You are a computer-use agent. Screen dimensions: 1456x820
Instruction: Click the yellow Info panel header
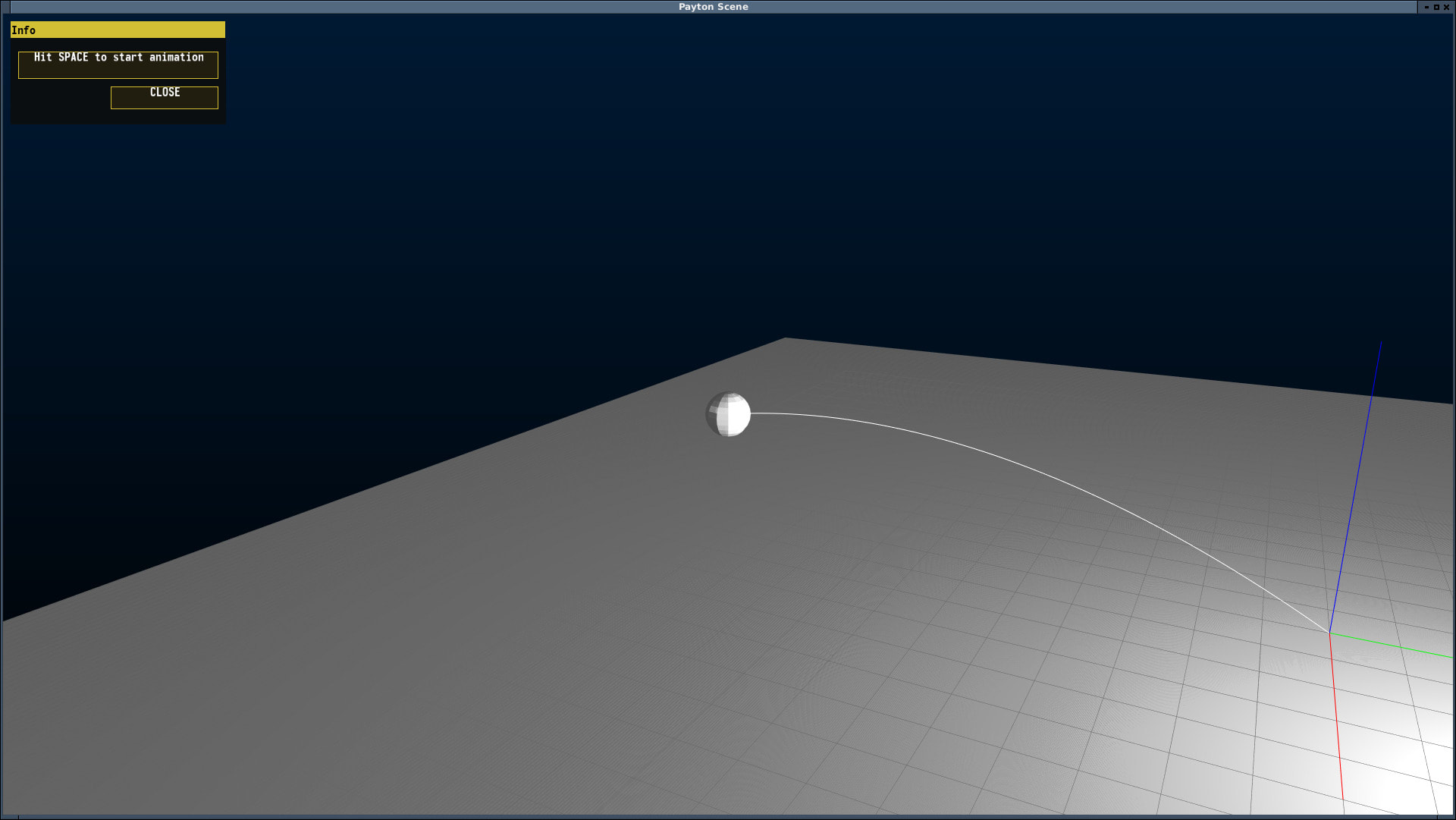tap(118, 30)
